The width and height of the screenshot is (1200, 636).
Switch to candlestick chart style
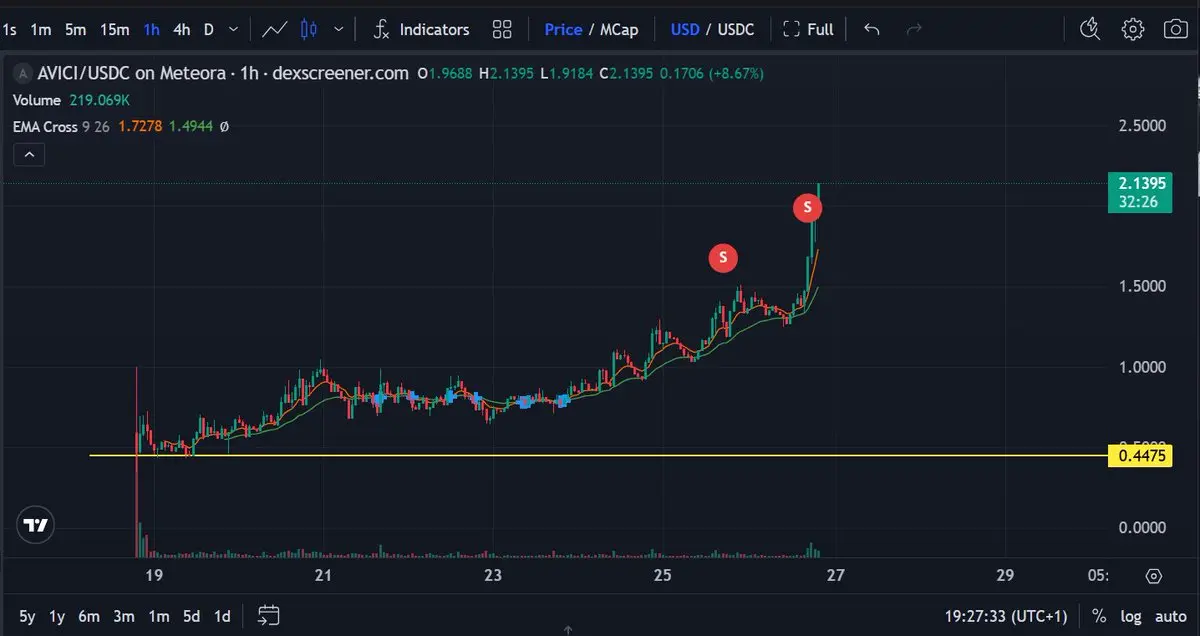(x=308, y=30)
